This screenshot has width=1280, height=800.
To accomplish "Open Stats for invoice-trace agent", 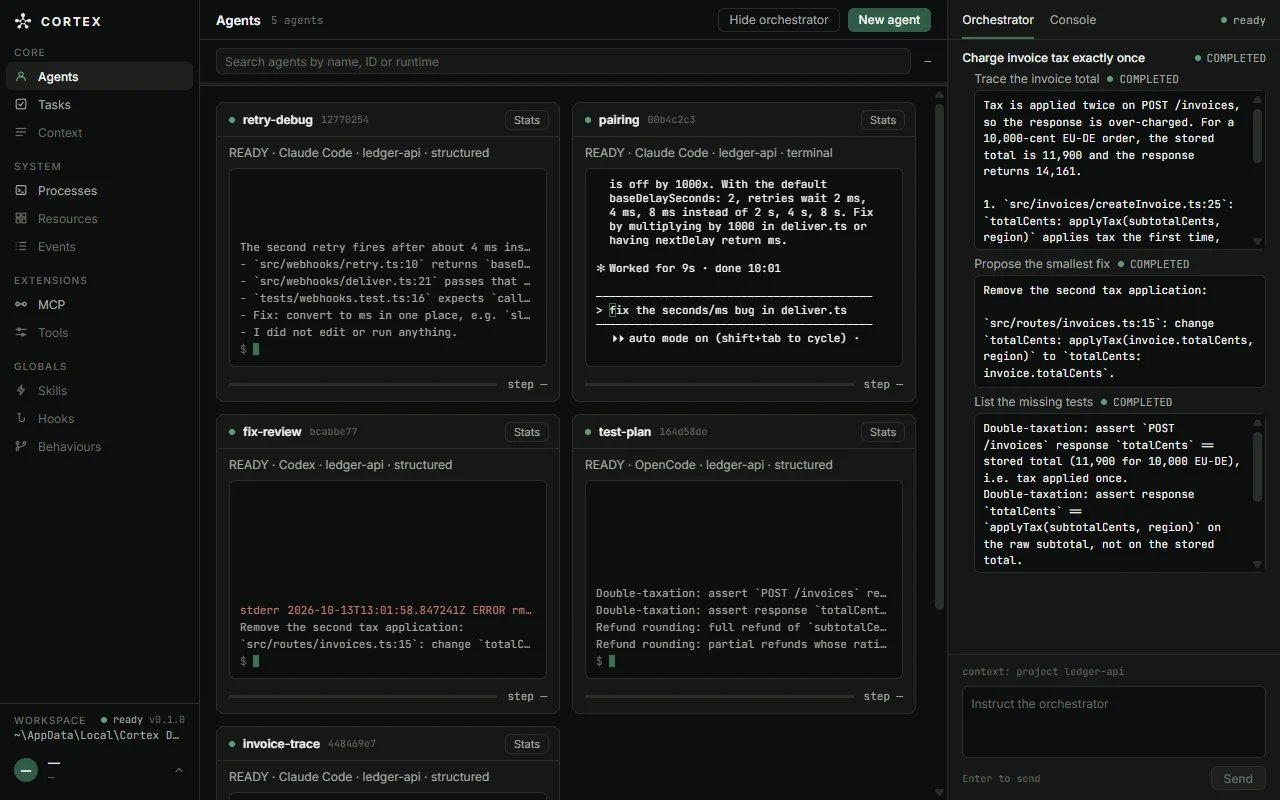I will (527, 744).
